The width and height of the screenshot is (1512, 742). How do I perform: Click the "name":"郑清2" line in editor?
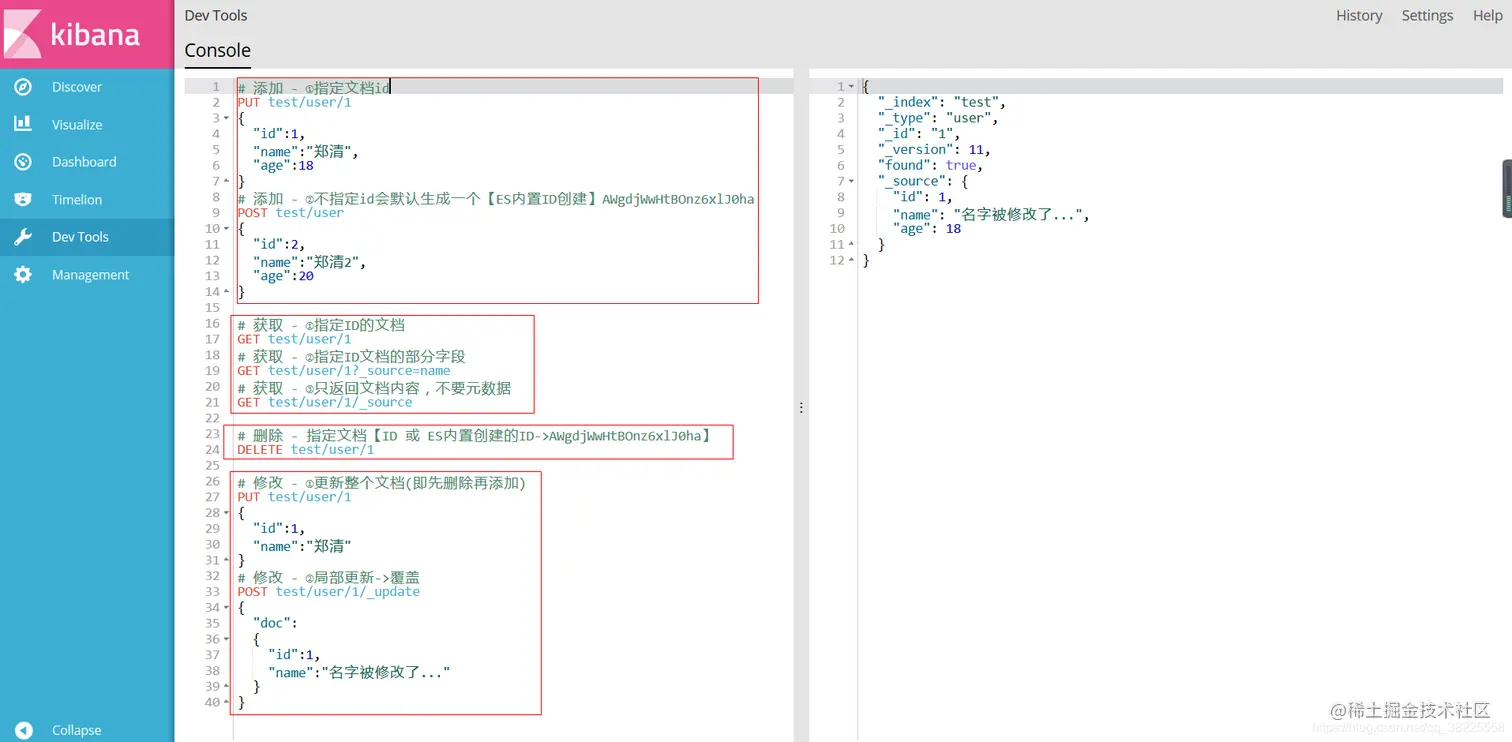pos(310,261)
